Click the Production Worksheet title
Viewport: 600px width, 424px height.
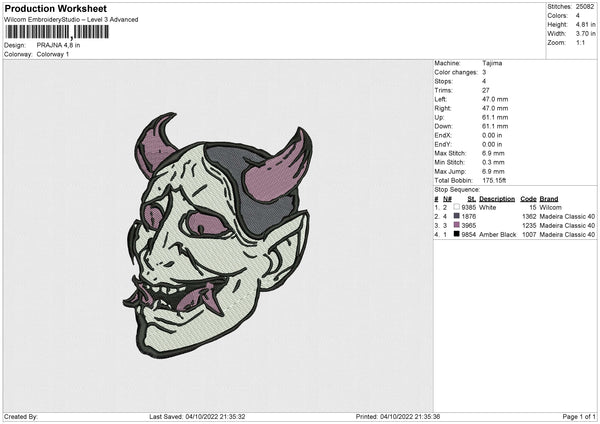tap(55, 9)
